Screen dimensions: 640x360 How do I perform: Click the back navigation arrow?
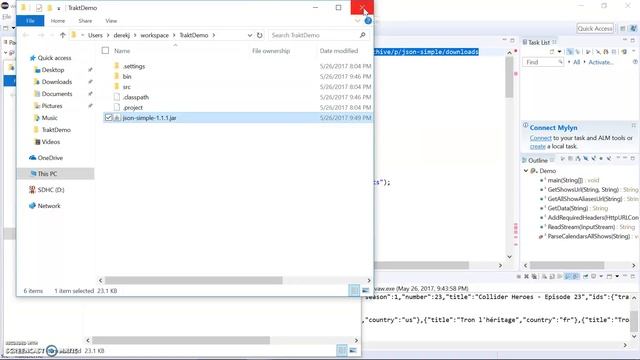coord(26,35)
